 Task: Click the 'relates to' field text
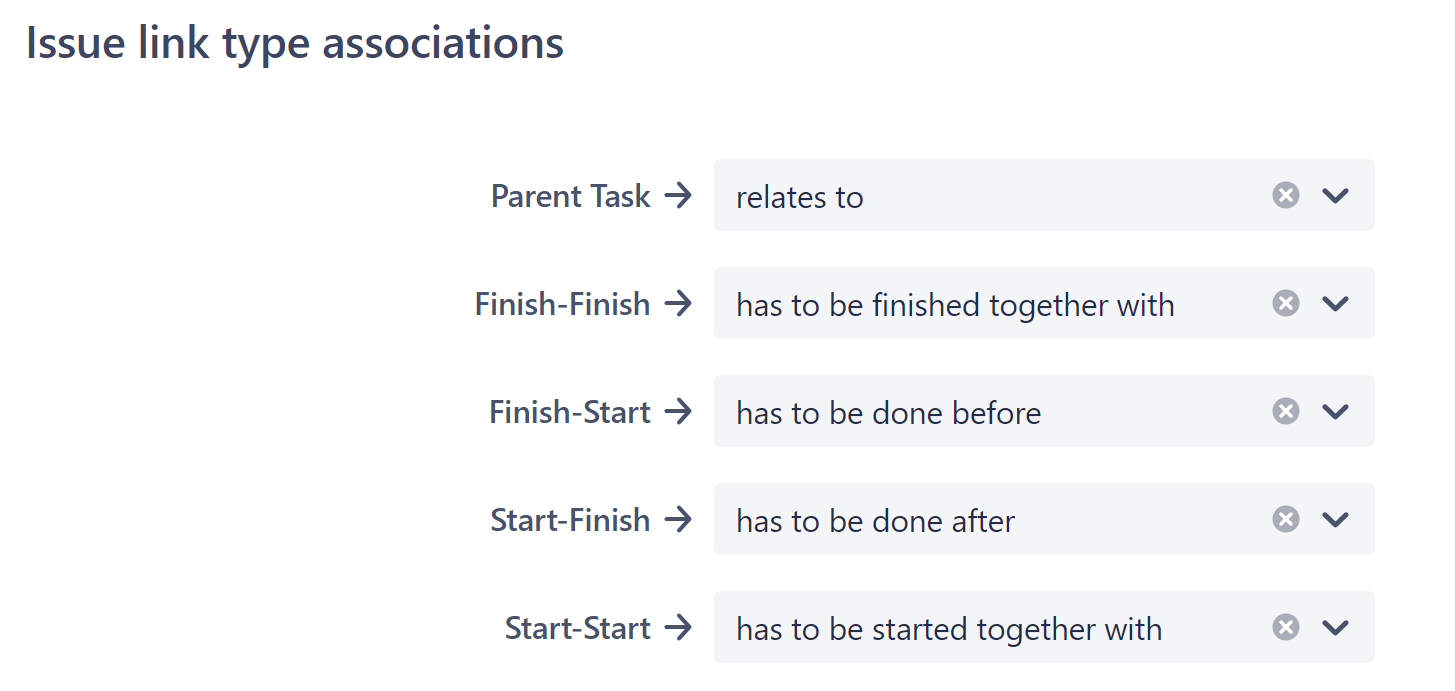coord(799,197)
